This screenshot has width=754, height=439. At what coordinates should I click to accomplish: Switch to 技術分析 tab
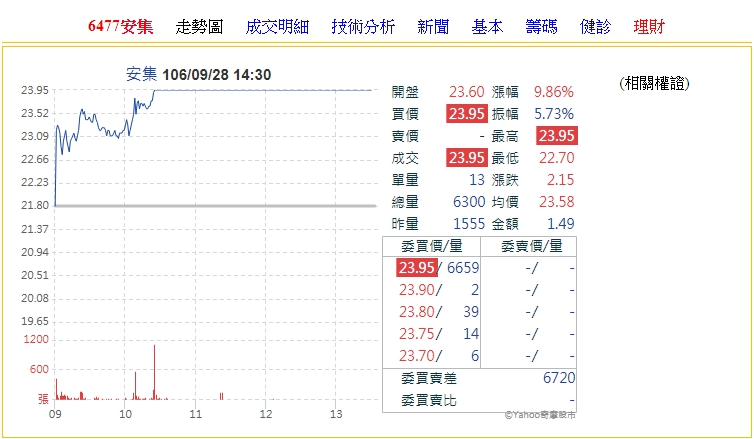coord(363,26)
